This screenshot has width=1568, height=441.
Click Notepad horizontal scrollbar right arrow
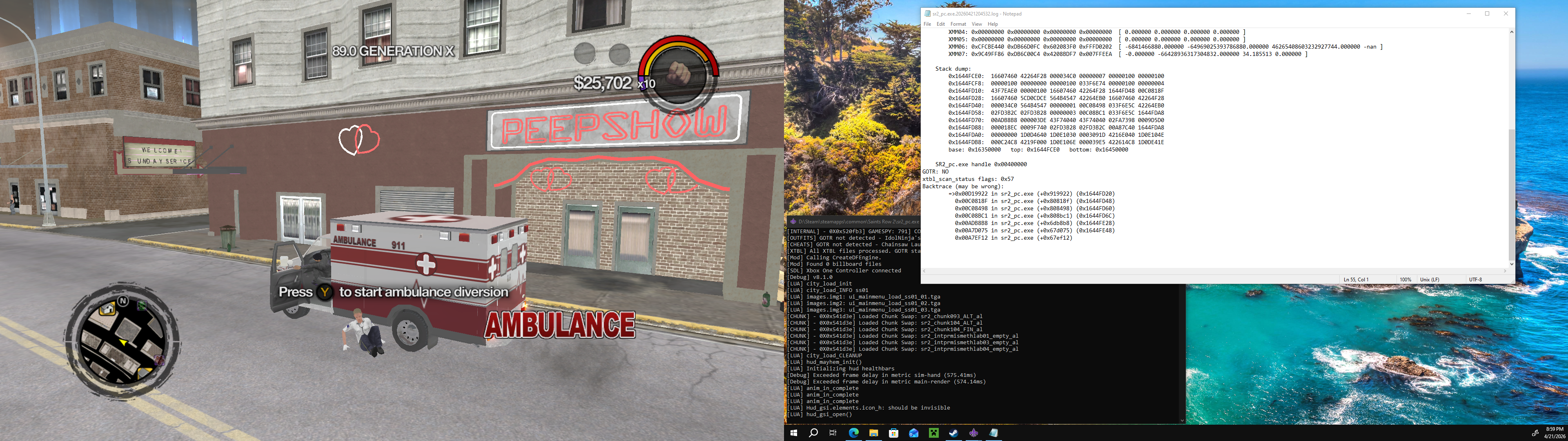(1505, 271)
